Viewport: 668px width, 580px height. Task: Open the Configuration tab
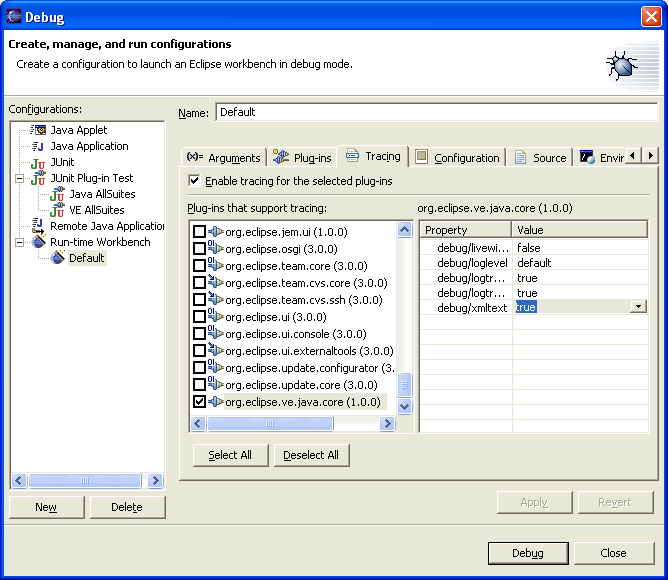click(457, 157)
